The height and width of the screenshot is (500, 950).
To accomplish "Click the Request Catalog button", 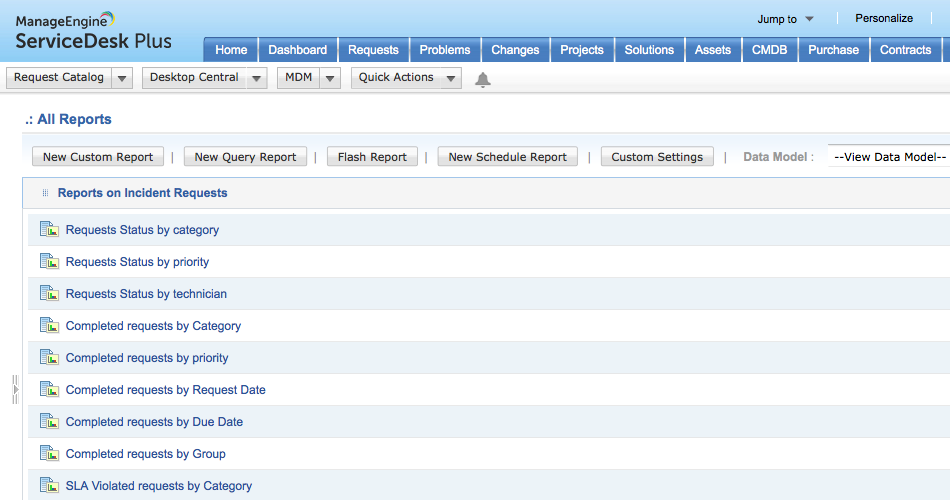I will pos(59,78).
